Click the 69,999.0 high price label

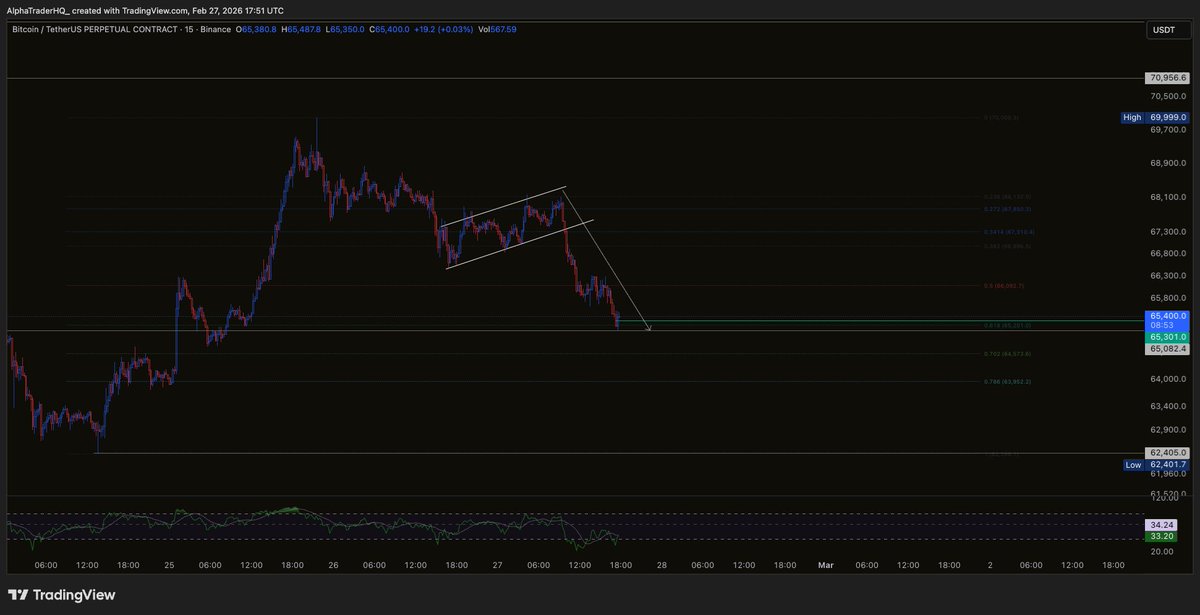click(1167, 117)
